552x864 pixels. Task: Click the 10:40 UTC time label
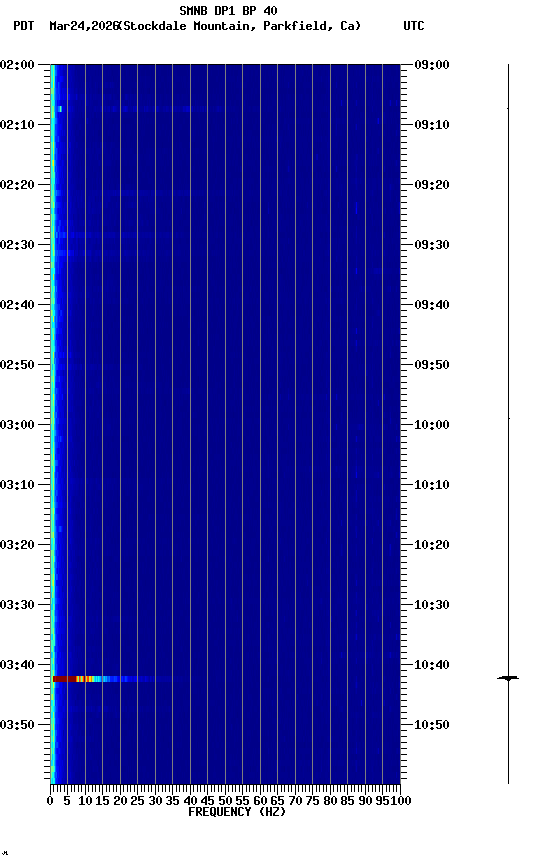pos(432,665)
